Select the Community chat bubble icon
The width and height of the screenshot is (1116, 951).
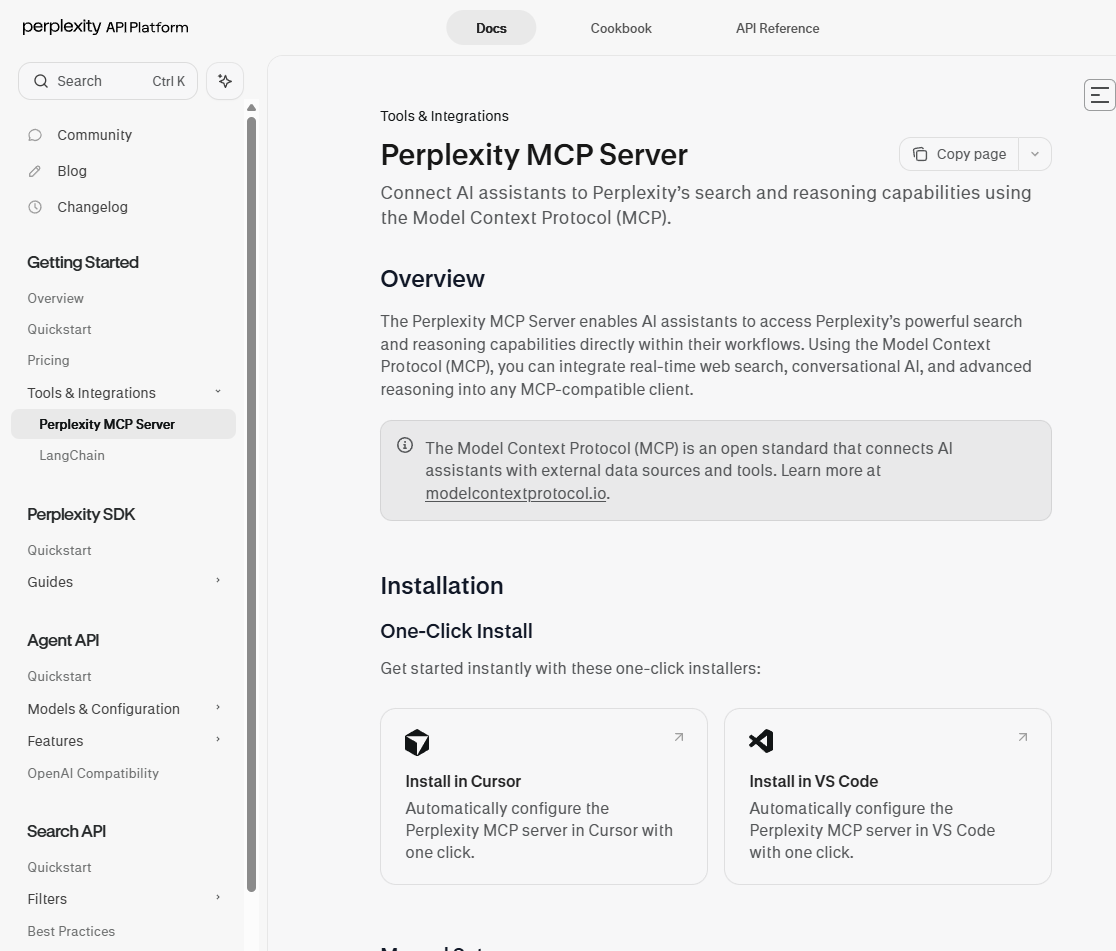[x=35, y=135]
